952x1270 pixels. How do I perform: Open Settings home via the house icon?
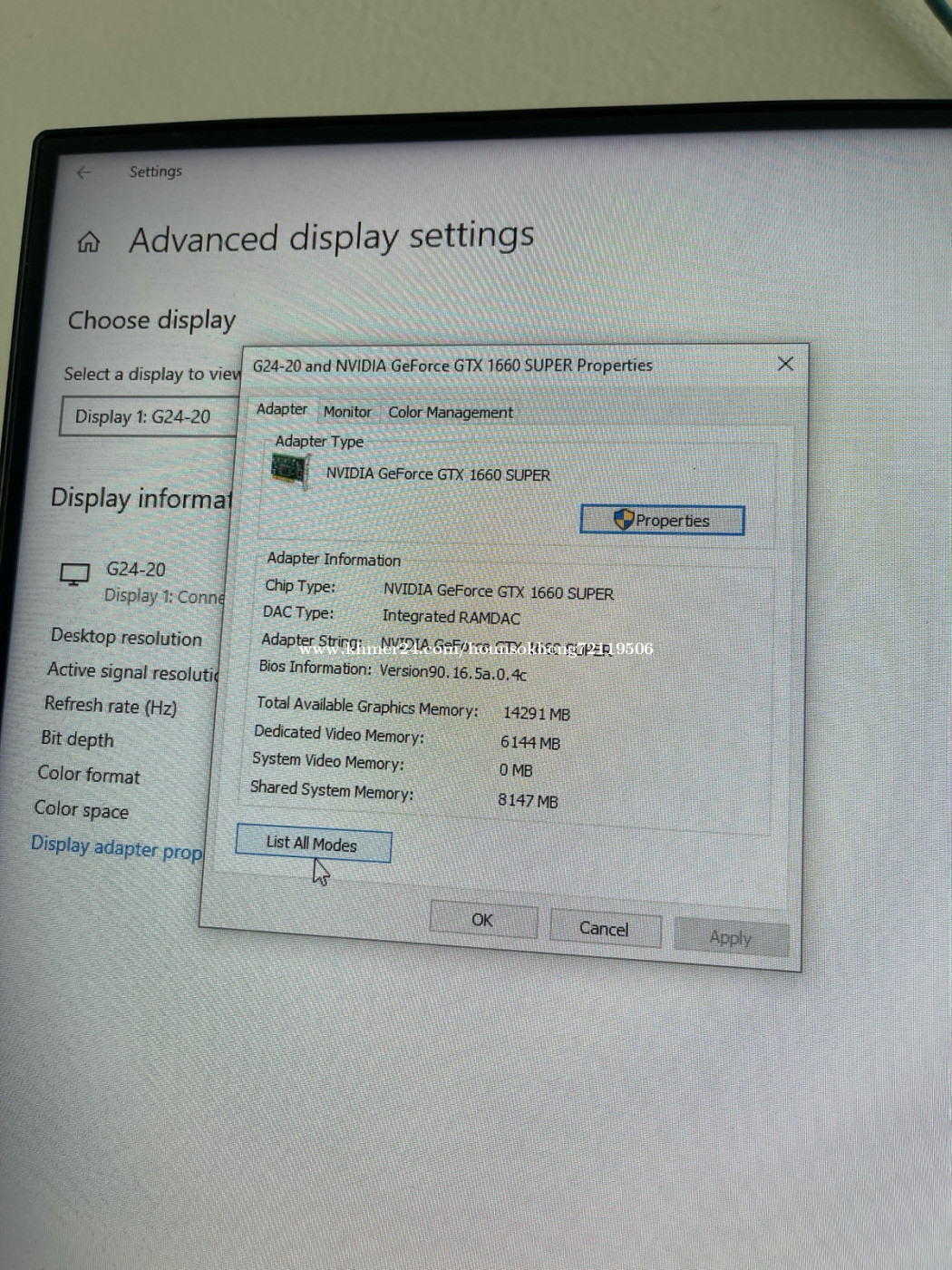(89, 242)
